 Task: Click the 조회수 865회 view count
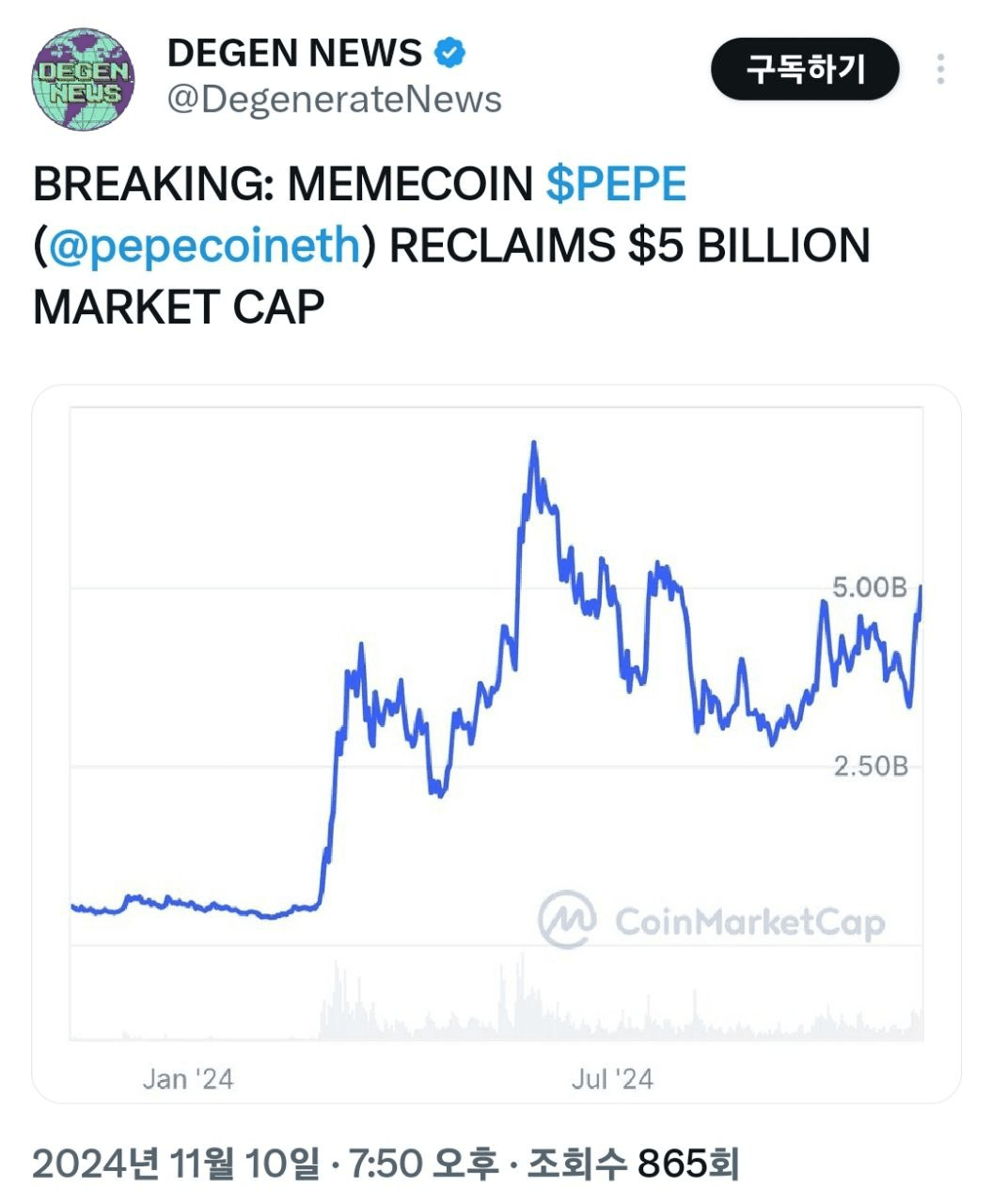tap(632, 1164)
